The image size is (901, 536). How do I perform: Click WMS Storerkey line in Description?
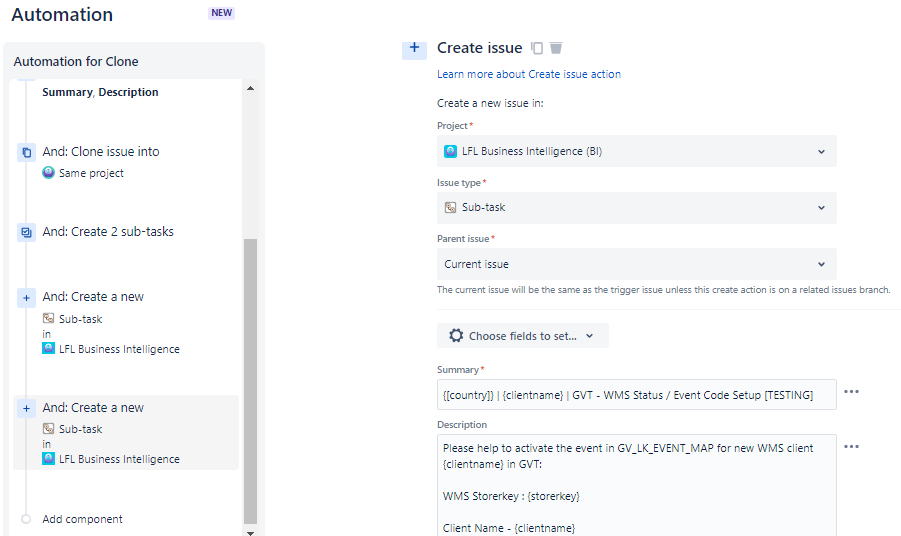(x=511, y=496)
